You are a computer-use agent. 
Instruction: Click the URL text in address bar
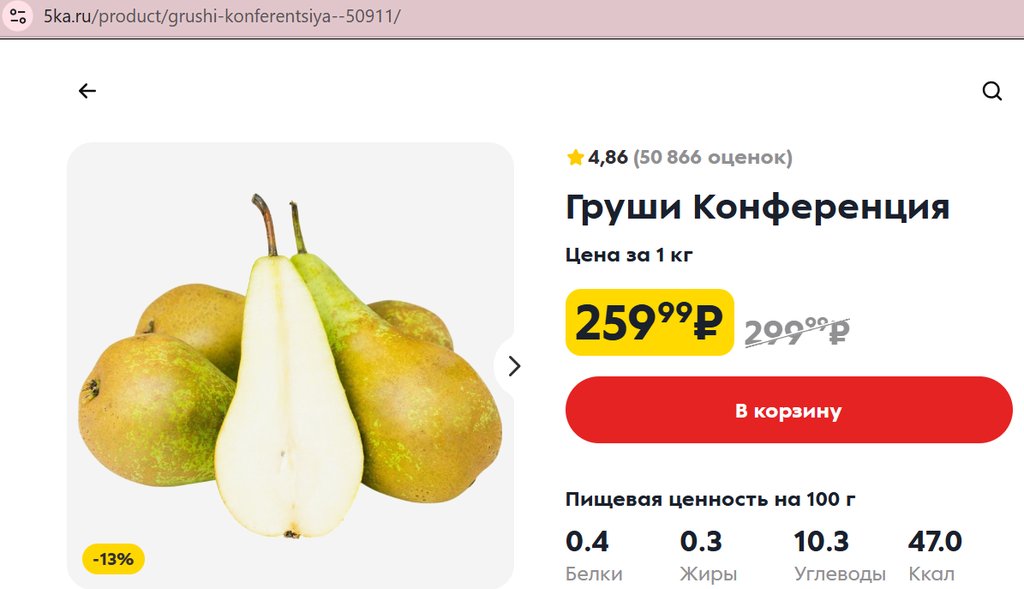point(222,16)
